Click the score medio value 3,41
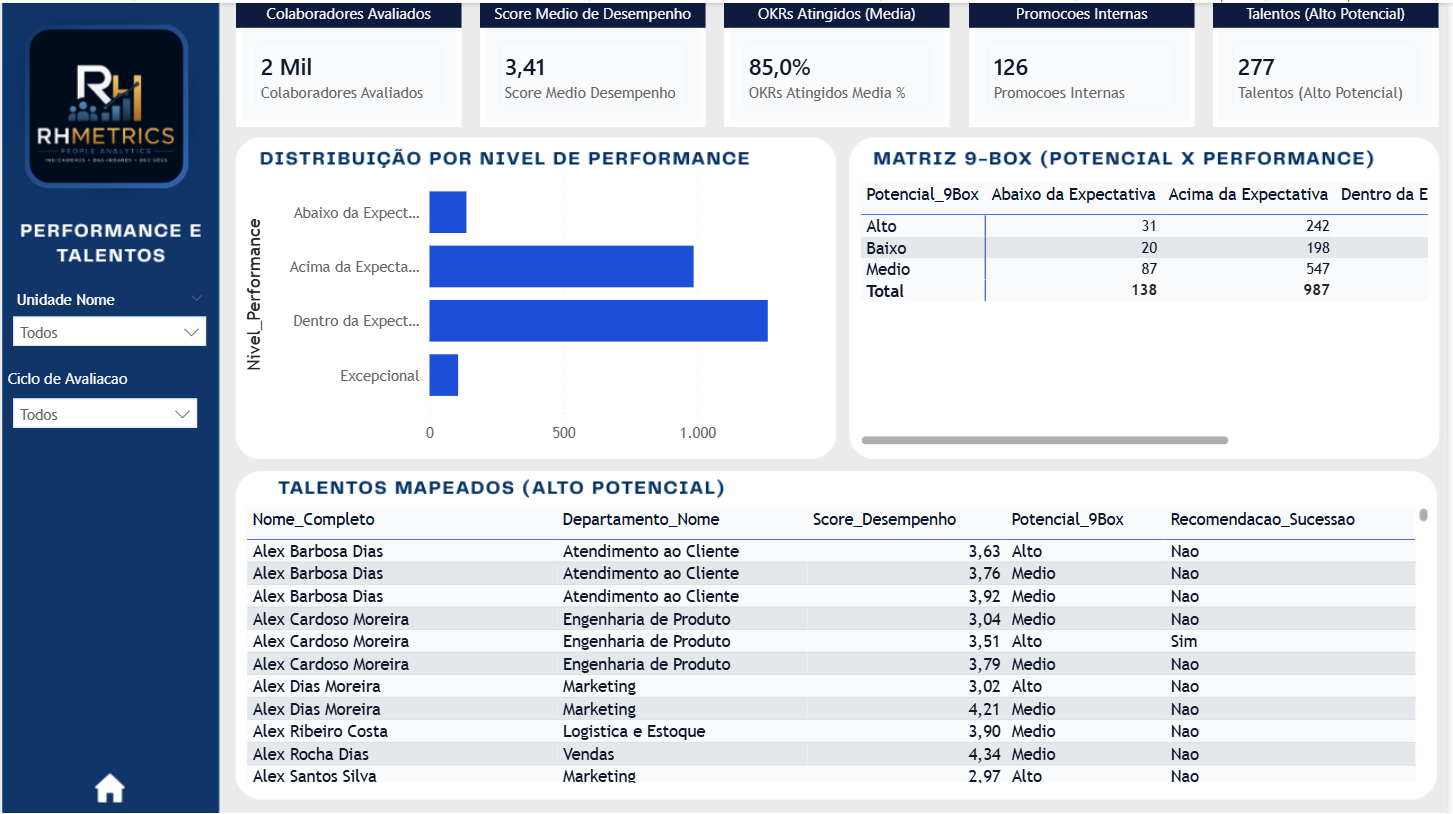 pos(525,67)
